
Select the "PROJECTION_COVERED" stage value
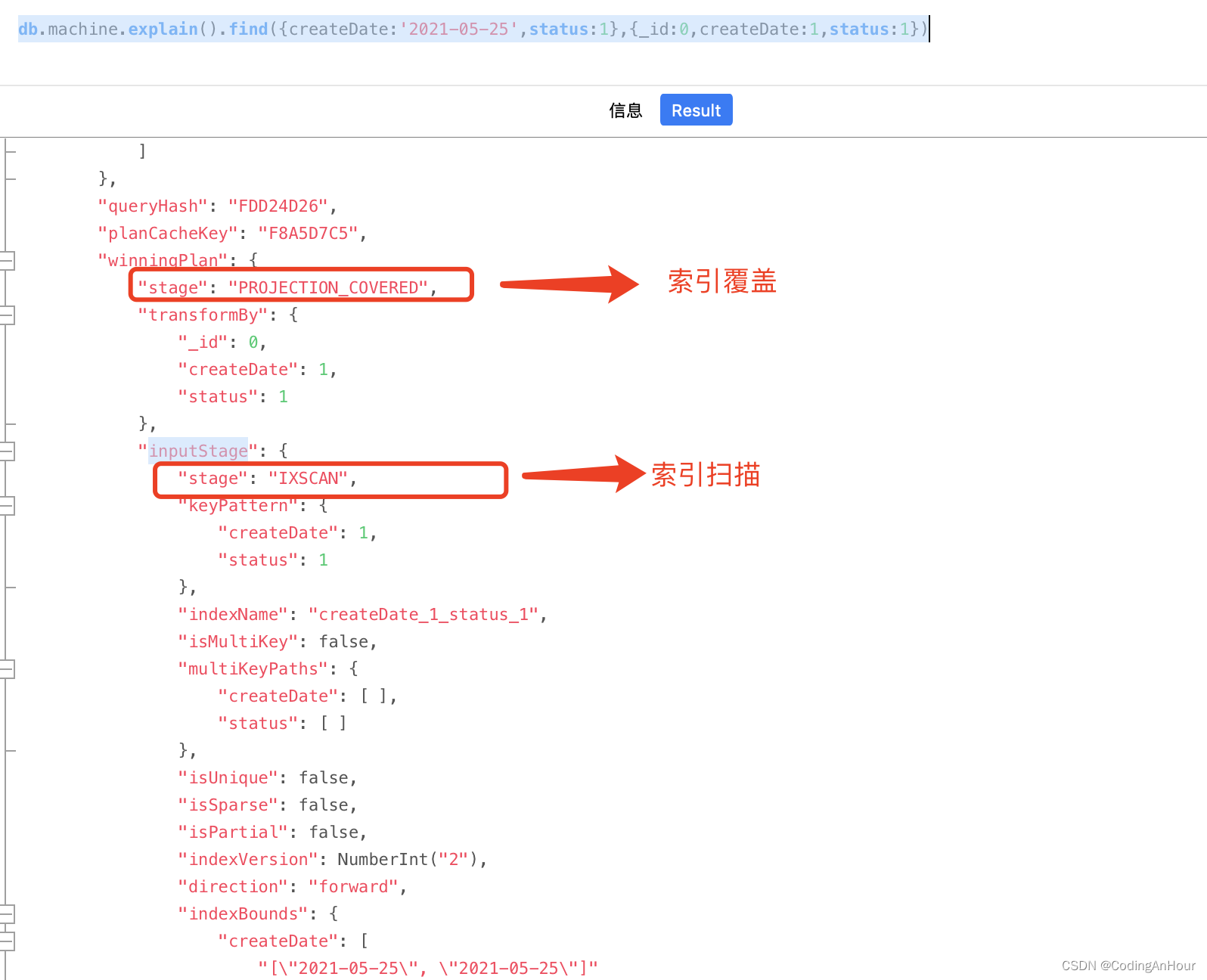pos(328,287)
